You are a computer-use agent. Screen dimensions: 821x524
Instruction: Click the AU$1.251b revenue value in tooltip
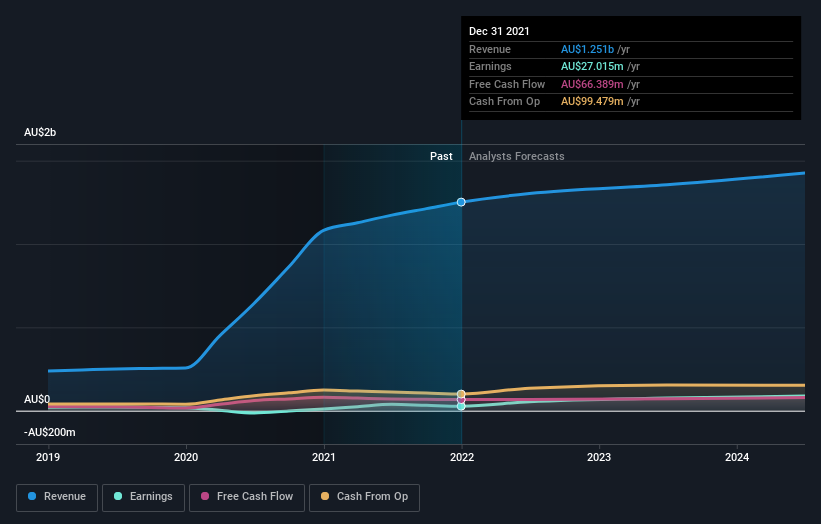[587, 49]
